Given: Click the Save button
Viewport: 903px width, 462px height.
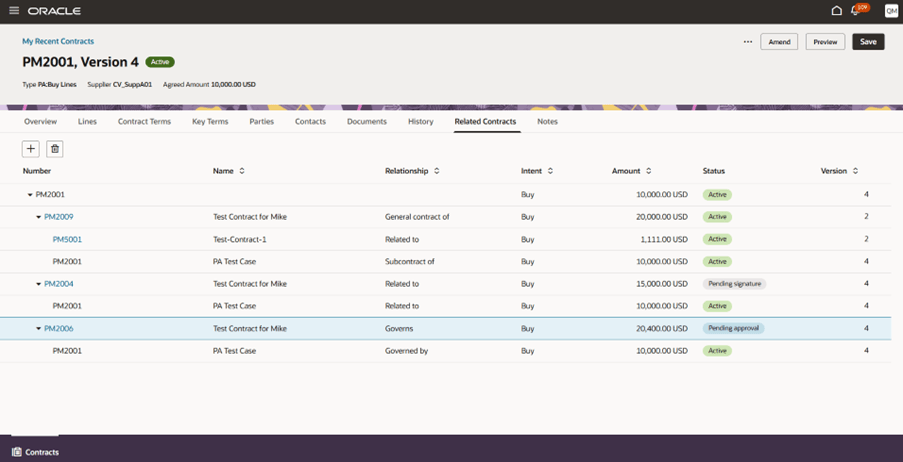Looking at the screenshot, I should point(868,42).
